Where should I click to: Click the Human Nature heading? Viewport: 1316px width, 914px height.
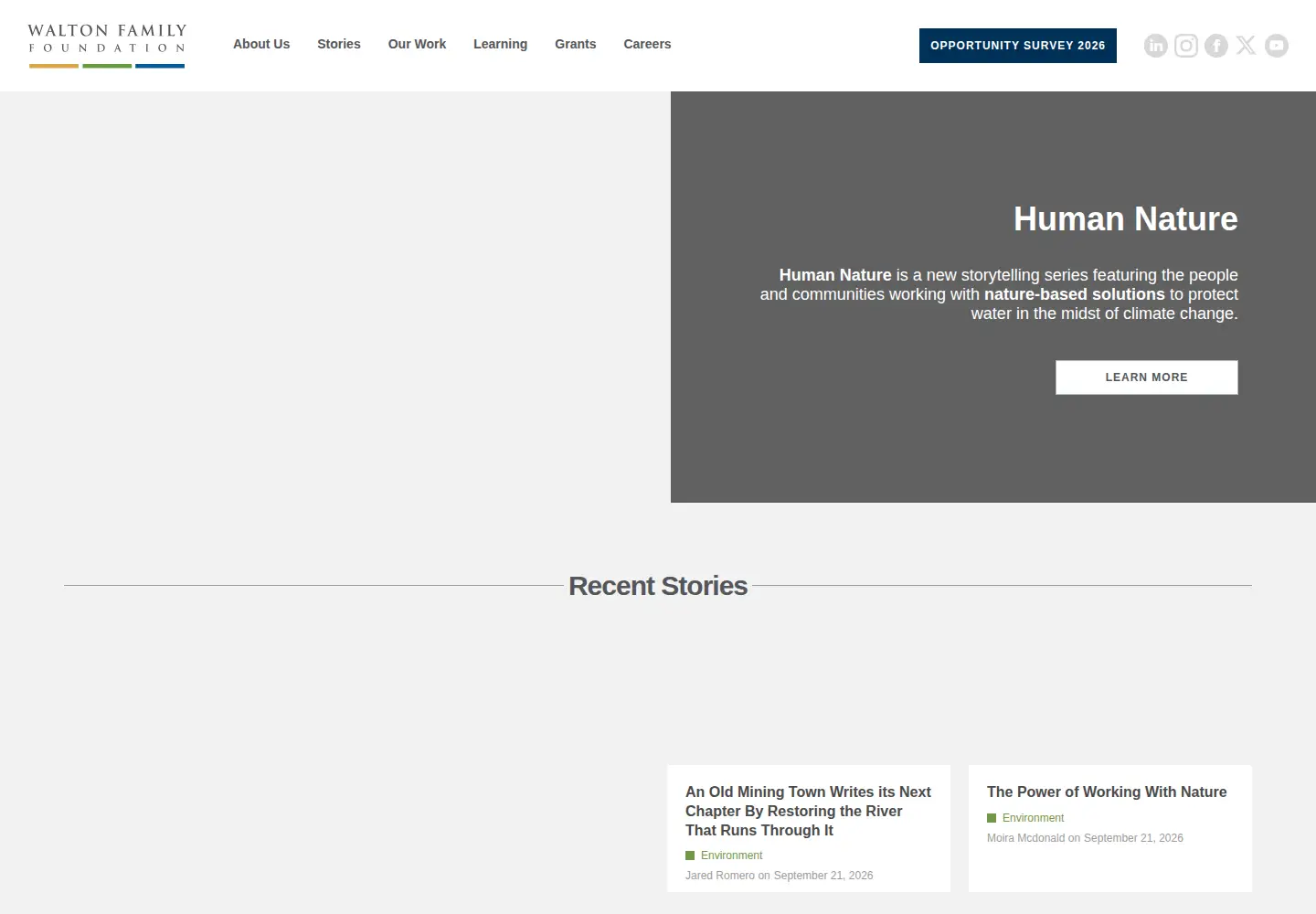[1126, 219]
